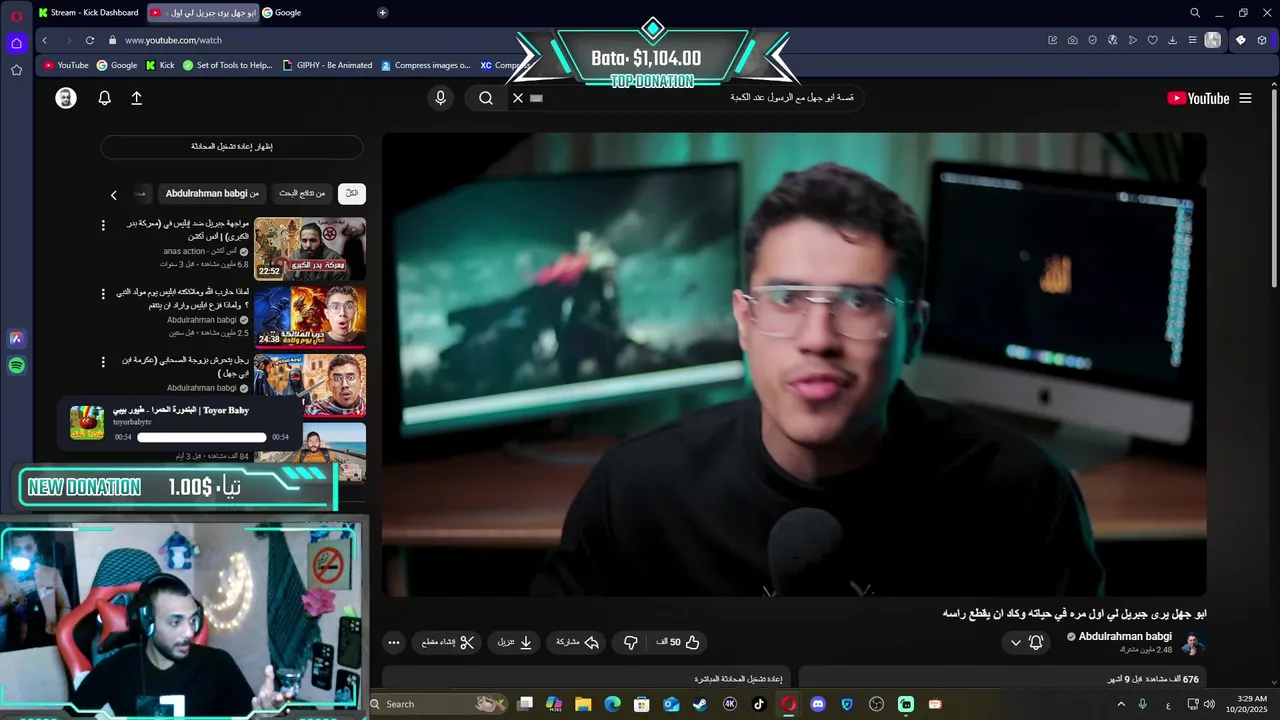Switch to the Google tab
The width and height of the screenshot is (1280, 720).
click(288, 13)
